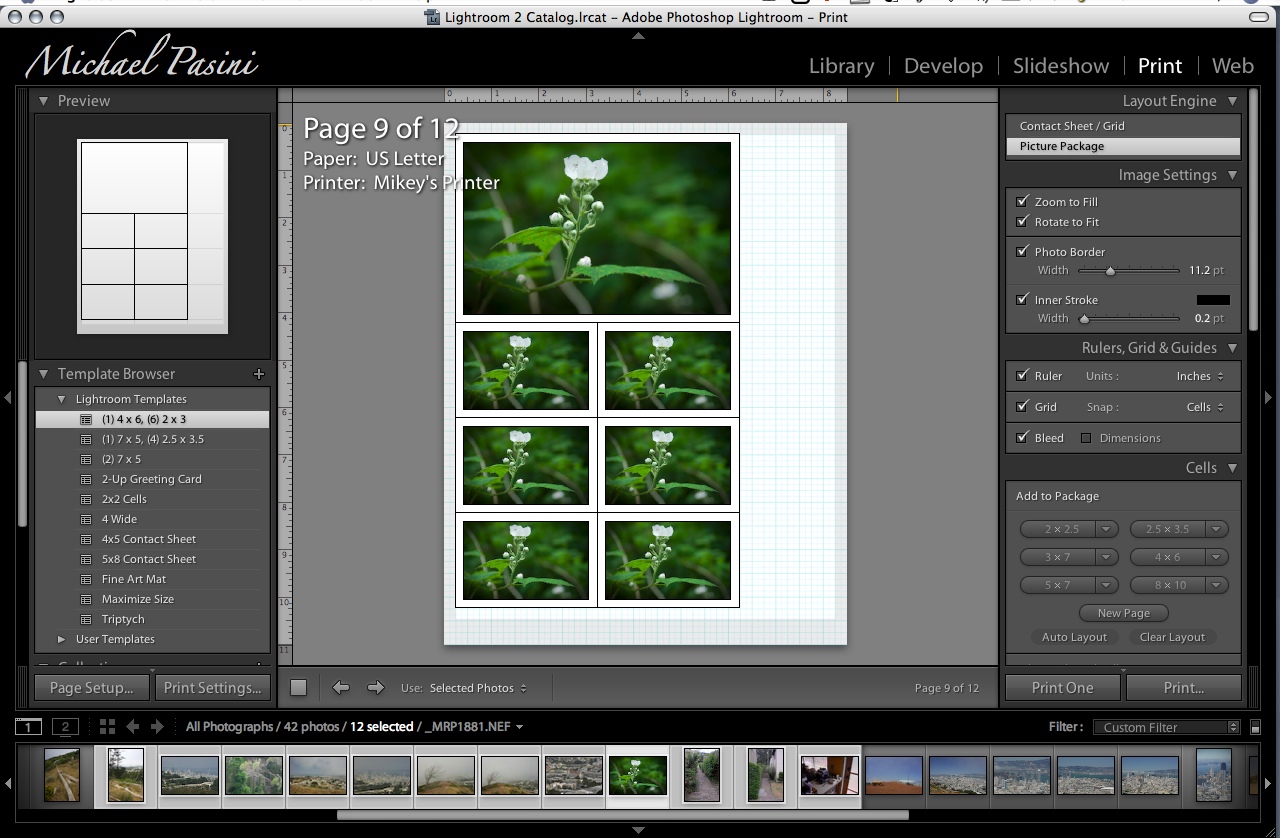Viewport: 1280px width, 838px height.
Task: Switch to the Slideshow module
Action: tap(1060, 66)
